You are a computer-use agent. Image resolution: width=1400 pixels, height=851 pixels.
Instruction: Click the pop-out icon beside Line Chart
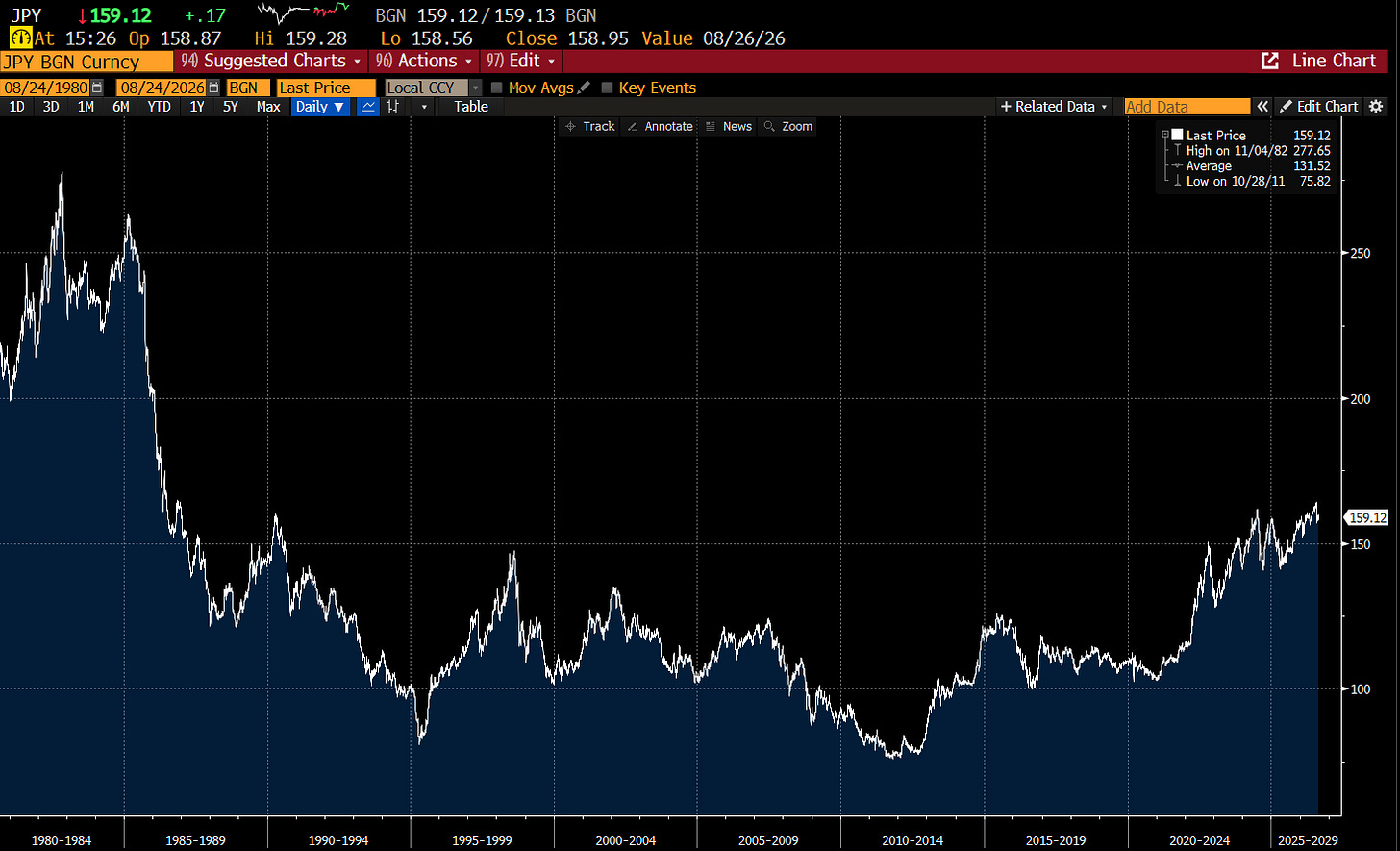click(1269, 61)
